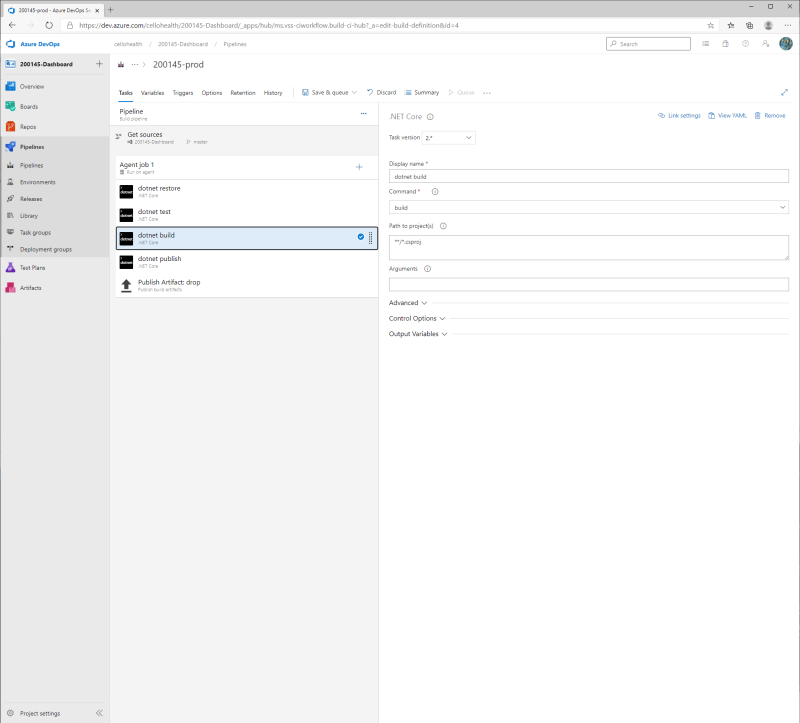Click Link settings
This screenshot has width=800, height=723.
tap(679, 116)
